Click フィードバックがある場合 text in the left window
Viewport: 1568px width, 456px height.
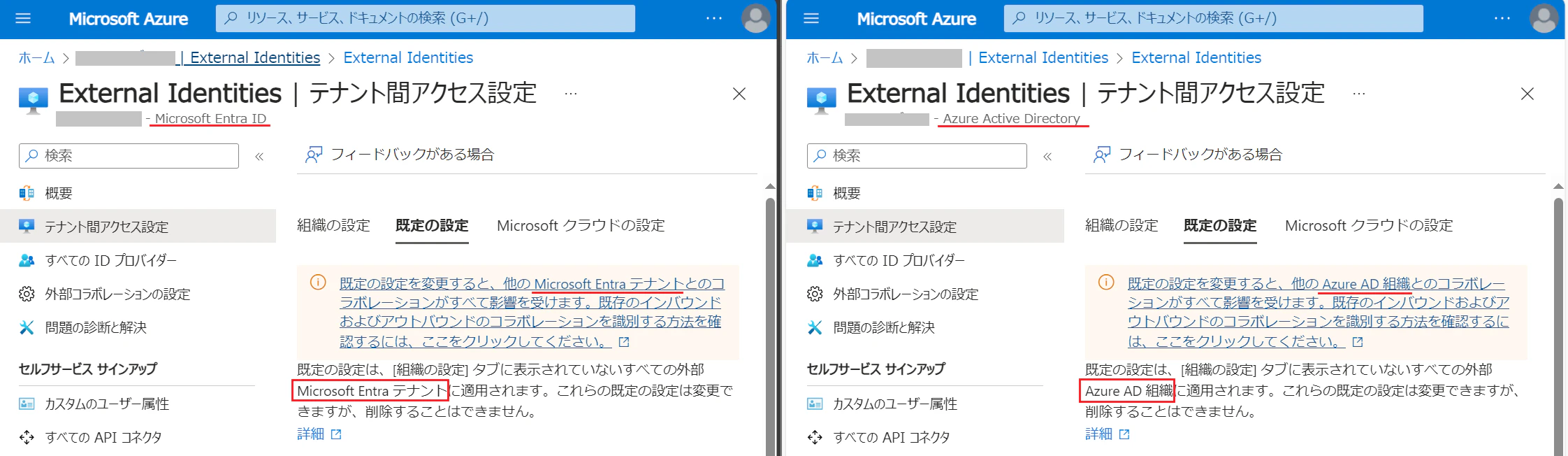[x=412, y=154]
